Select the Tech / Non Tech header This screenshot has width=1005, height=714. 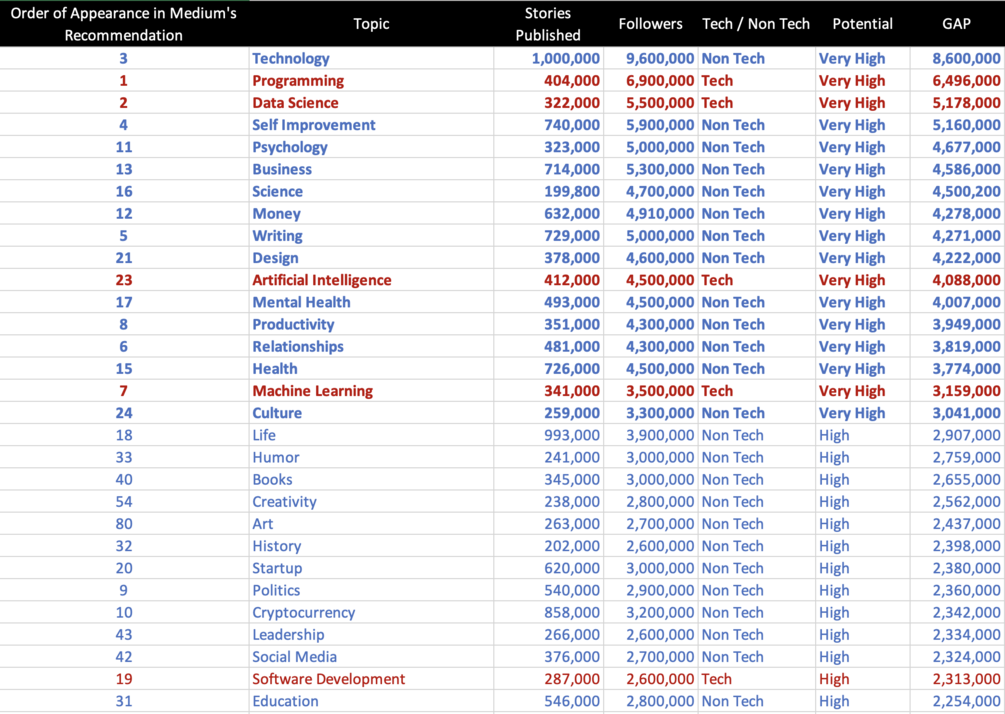pos(756,24)
